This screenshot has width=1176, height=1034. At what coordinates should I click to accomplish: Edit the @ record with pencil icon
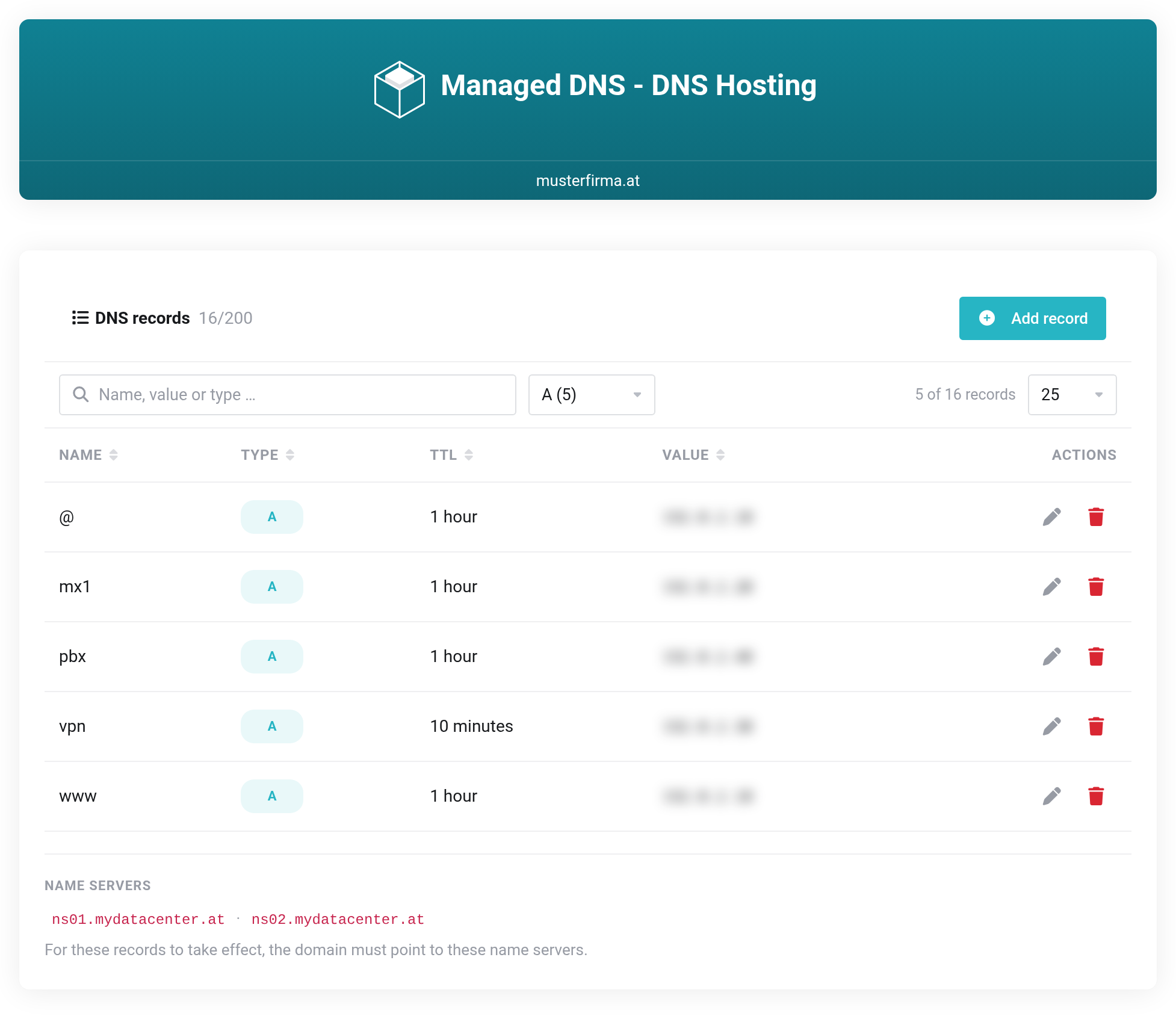click(x=1051, y=517)
